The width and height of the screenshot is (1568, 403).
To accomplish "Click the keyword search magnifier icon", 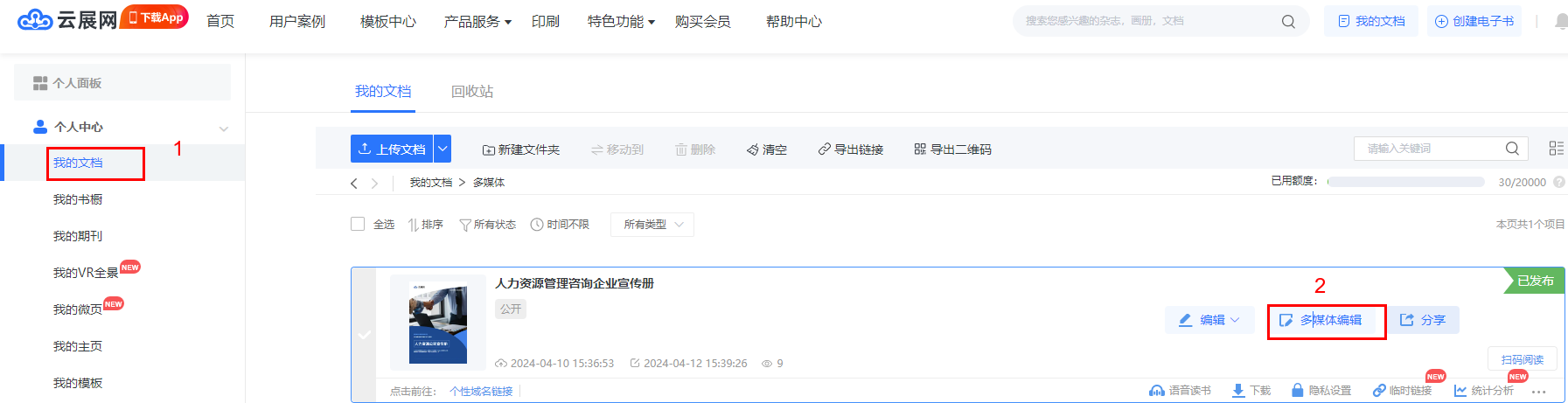I will tap(1512, 149).
